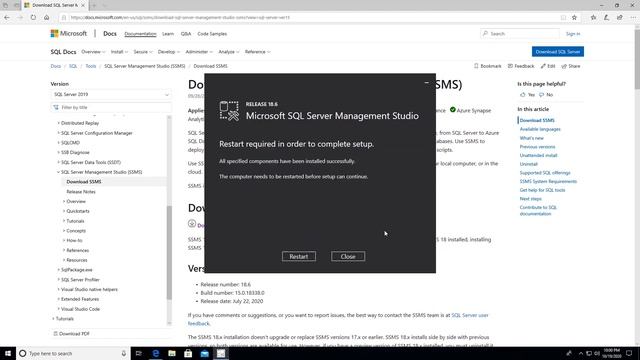
Task: Open the Q&A tab
Action: point(186,34)
